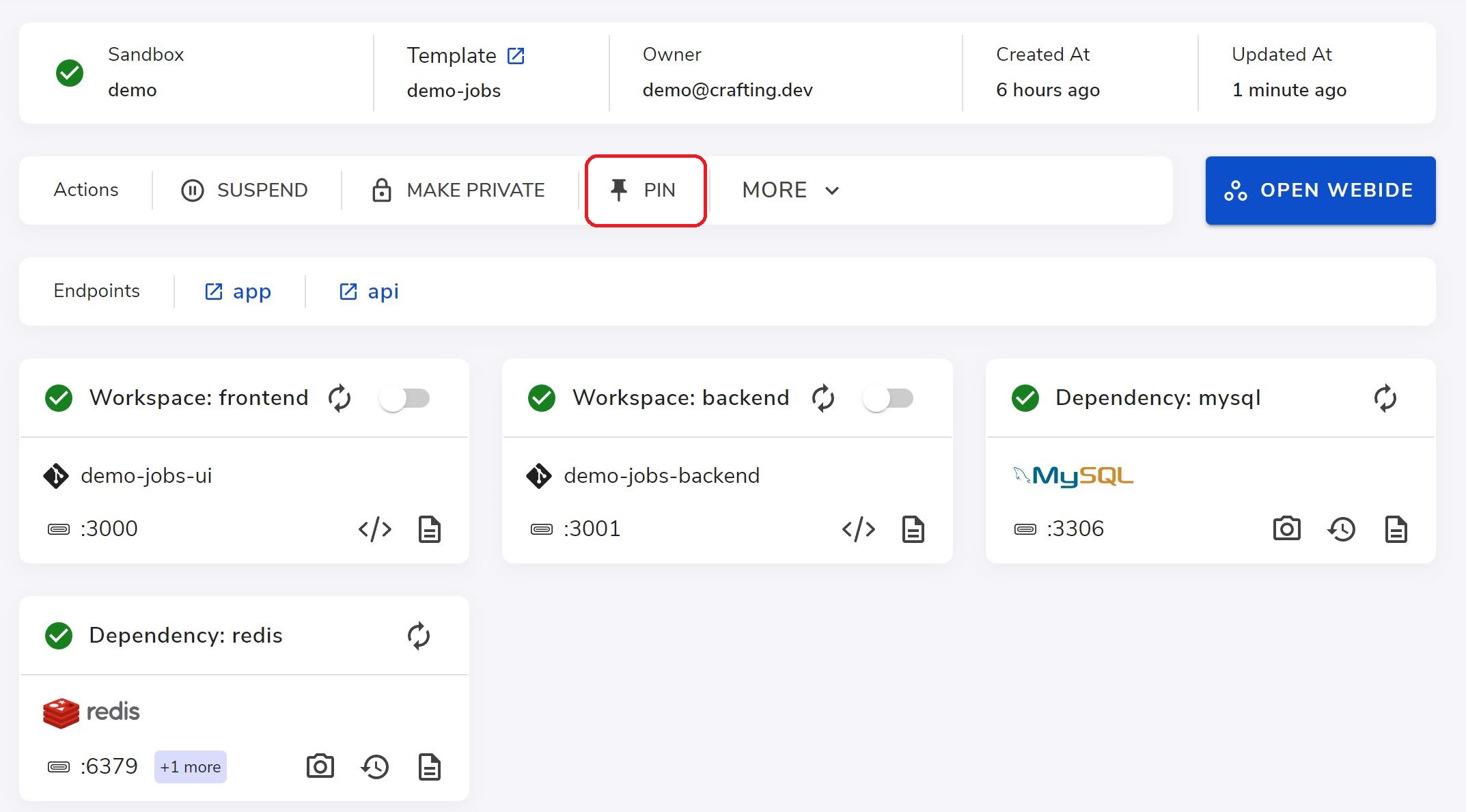Pin the sandbox
1466x812 pixels.
point(644,190)
